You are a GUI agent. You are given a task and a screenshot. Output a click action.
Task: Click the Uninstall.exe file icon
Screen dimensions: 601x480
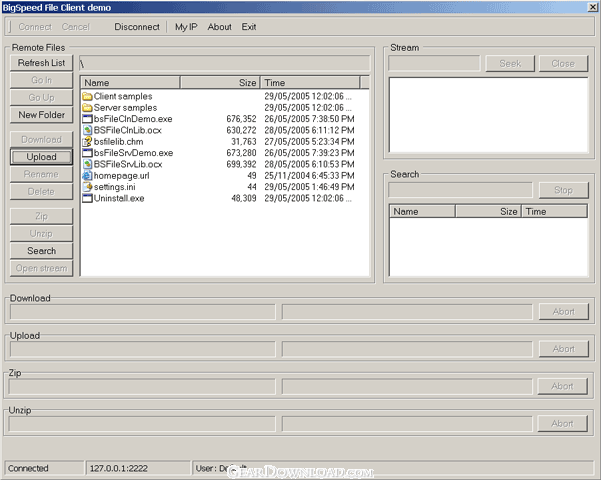click(87, 198)
